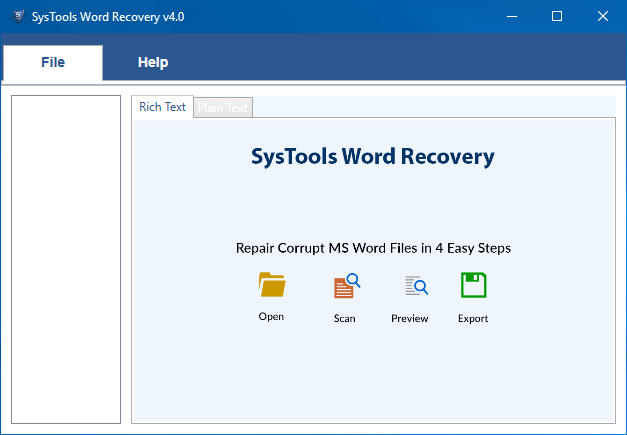Click the "Export" text label

[x=473, y=318]
